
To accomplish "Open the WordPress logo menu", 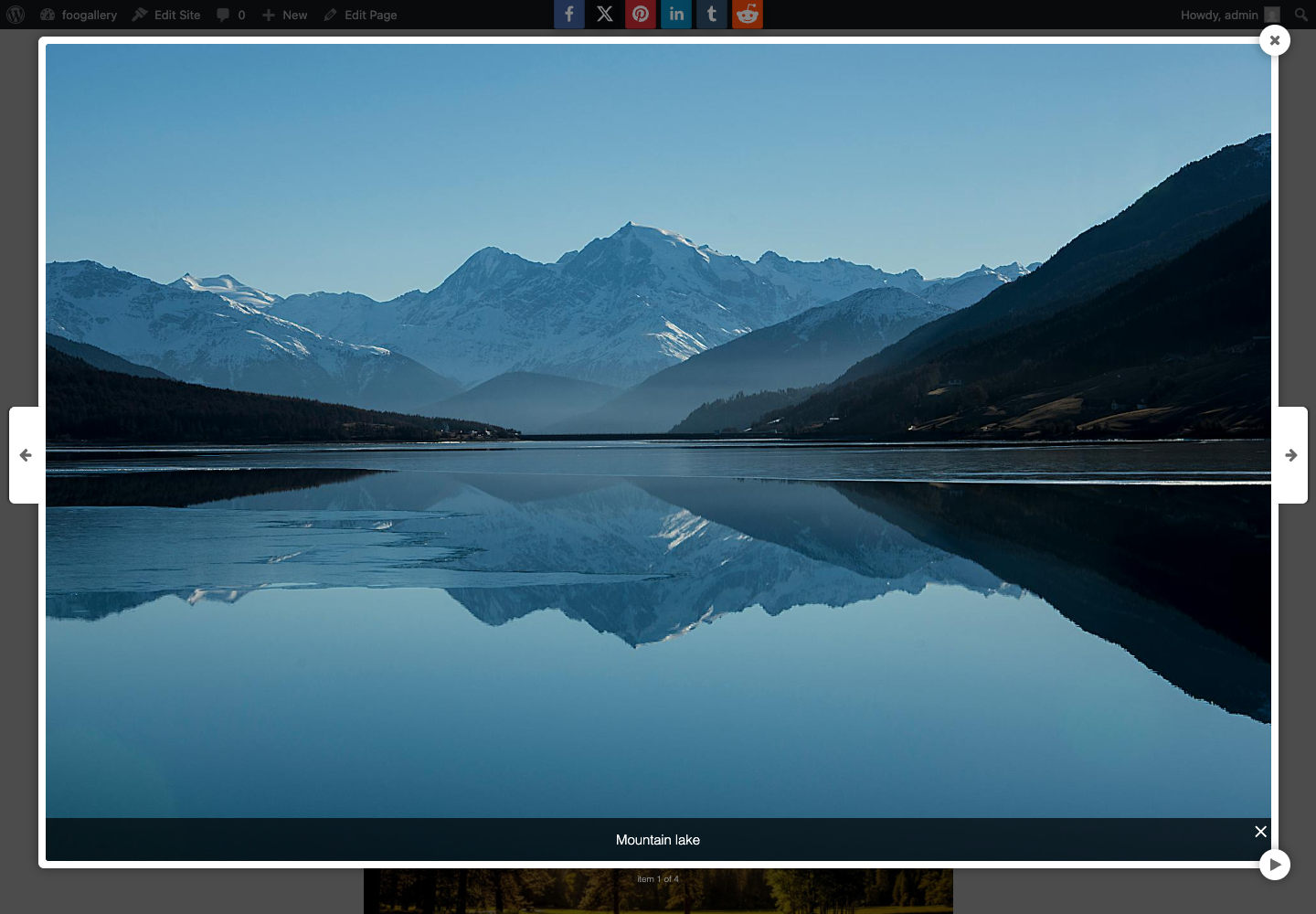I will click(16, 15).
